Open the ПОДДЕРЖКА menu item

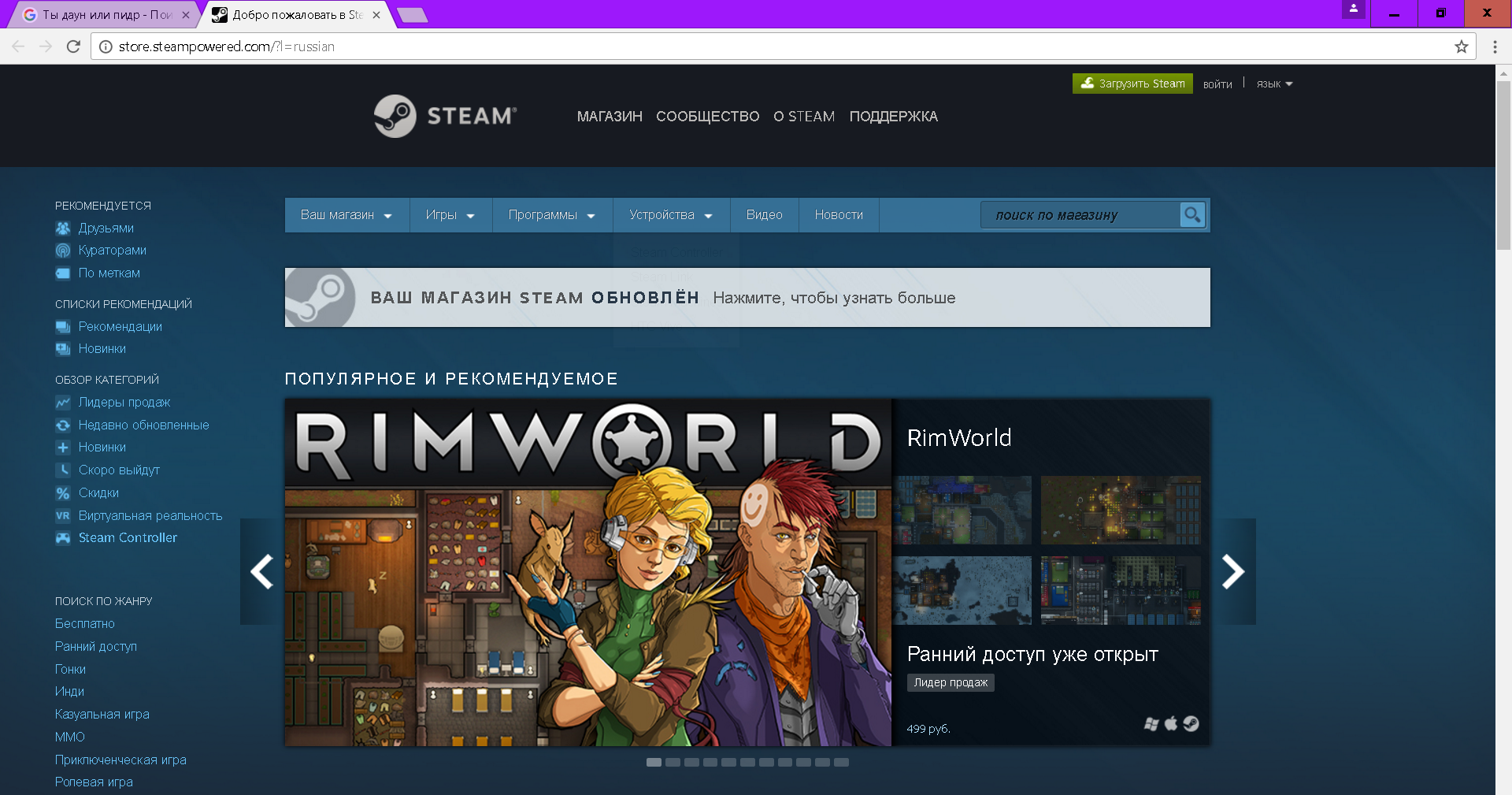pyautogui.click(x=894, y=117)
